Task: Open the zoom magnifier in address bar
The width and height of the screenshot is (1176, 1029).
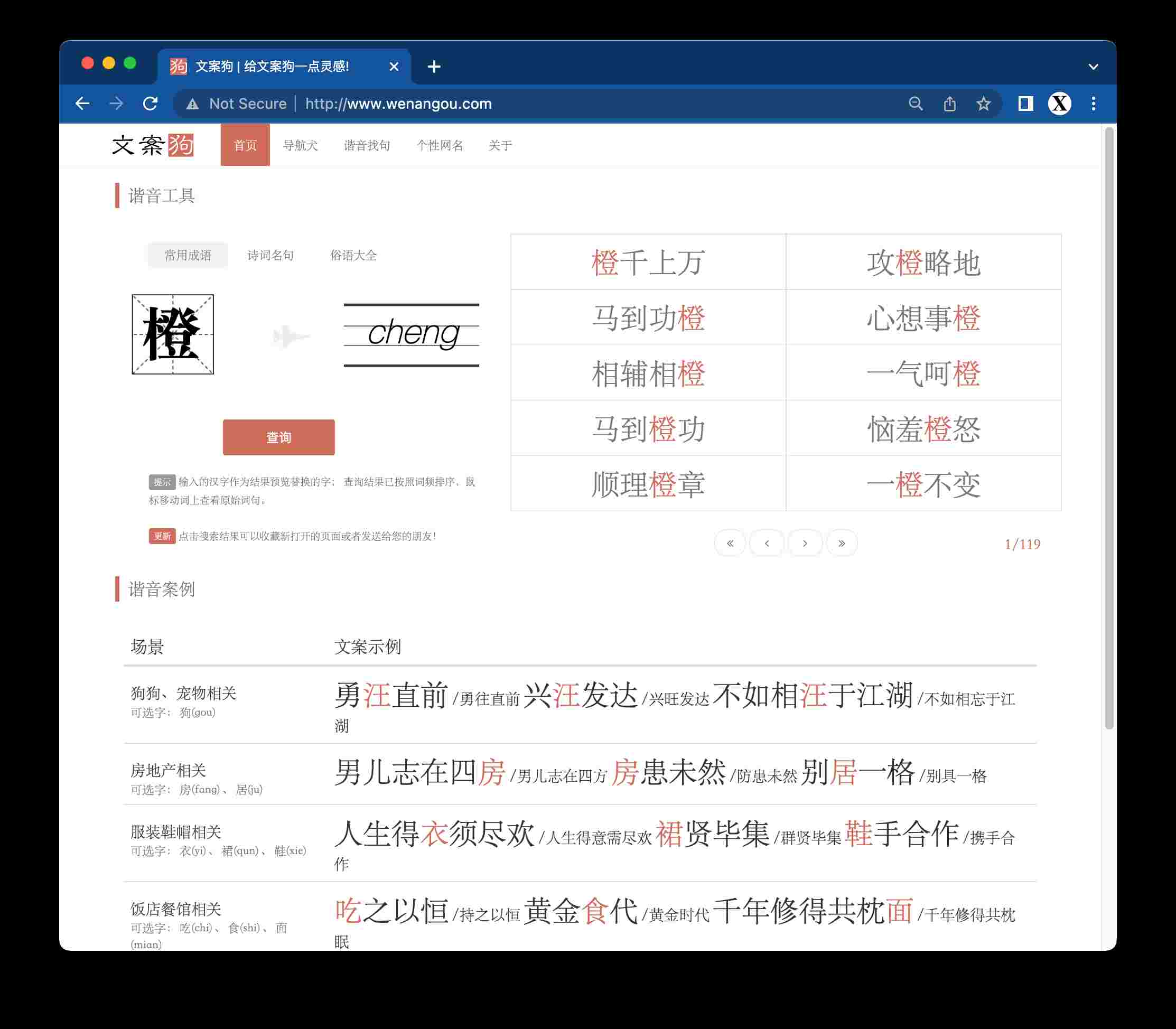Action: coord(916,104)
